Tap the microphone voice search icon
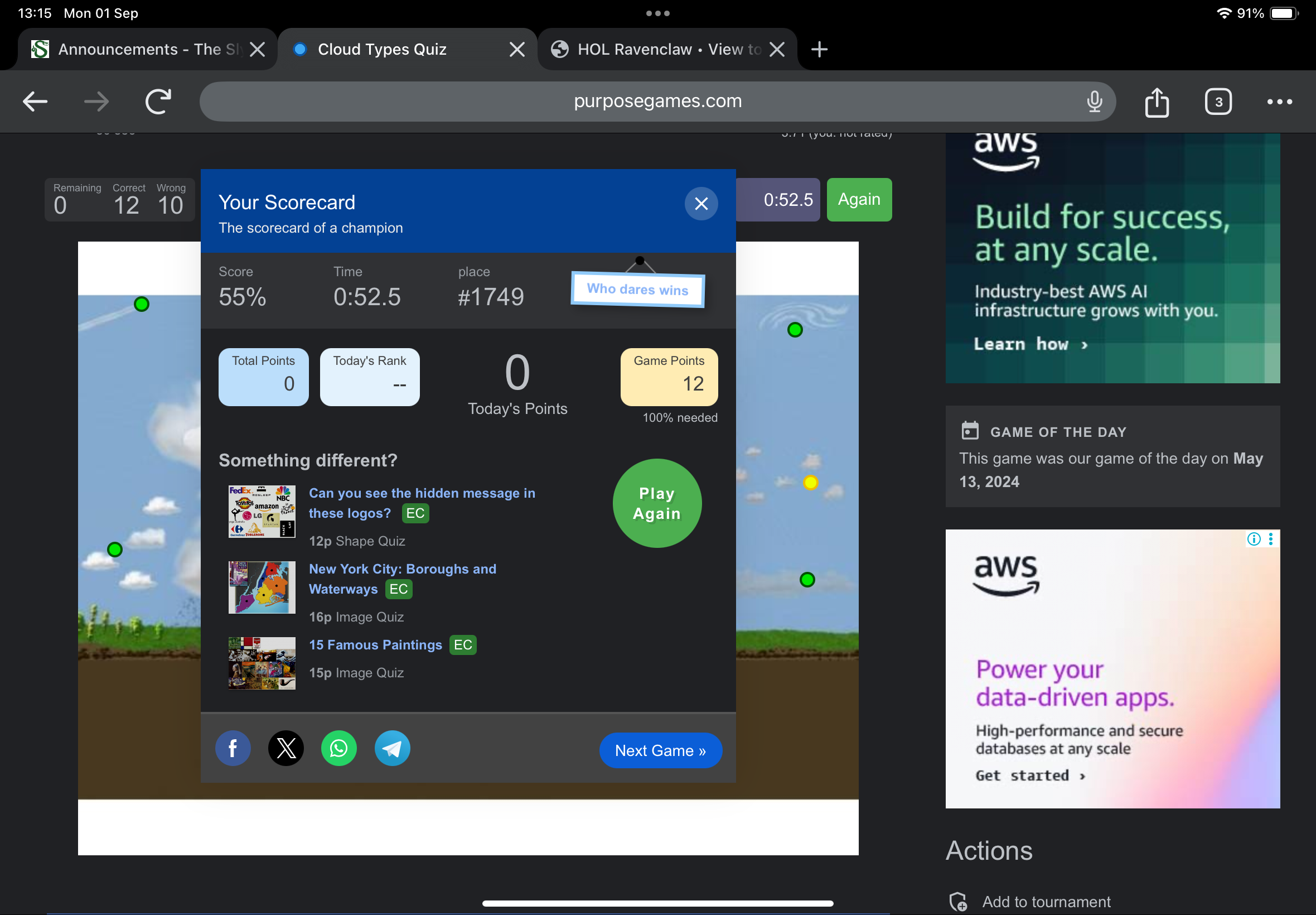This screenshot has height=915, width=1316. pyautogui.click(x=1094, y=102)
